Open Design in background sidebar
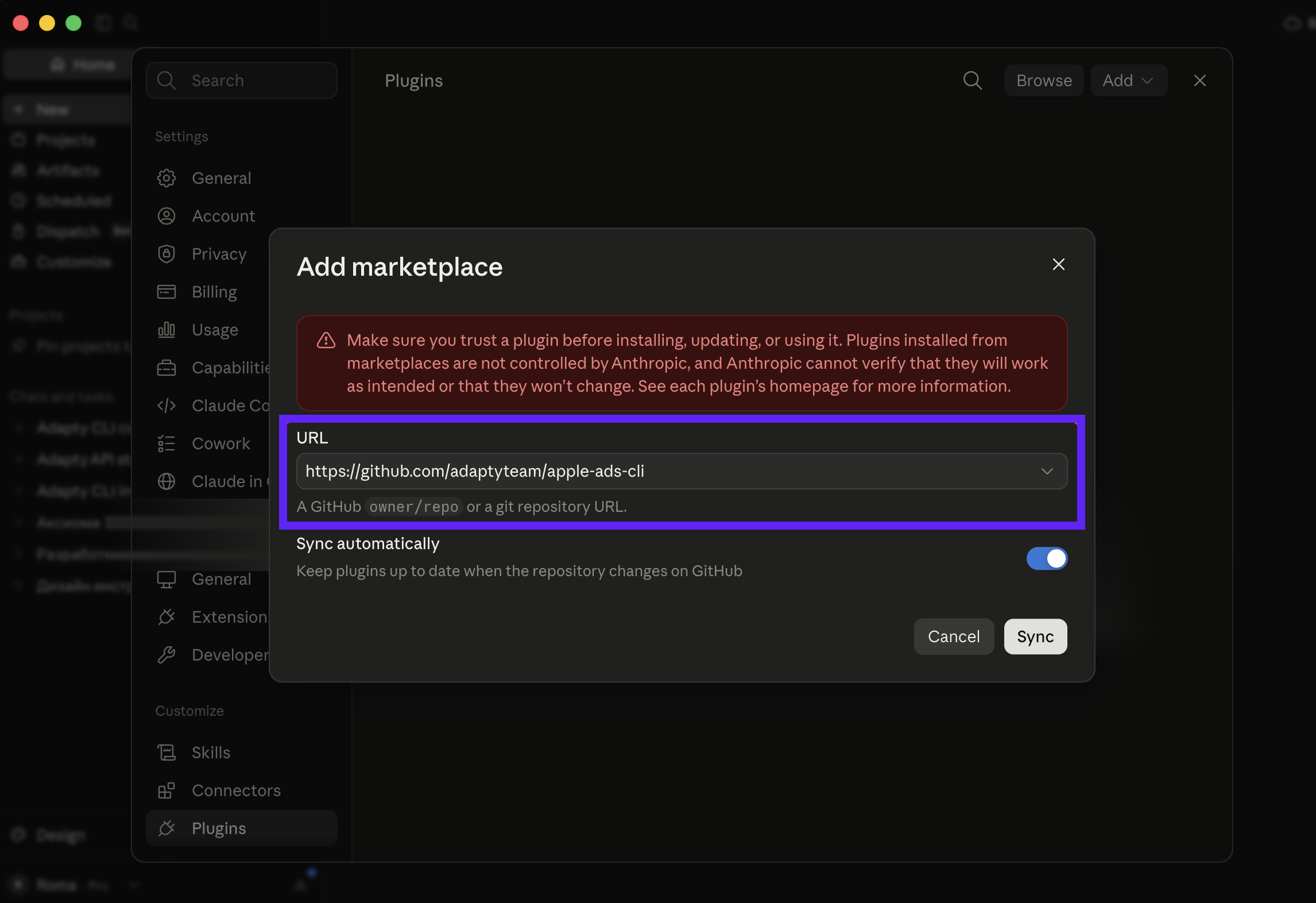 (61, 835)
